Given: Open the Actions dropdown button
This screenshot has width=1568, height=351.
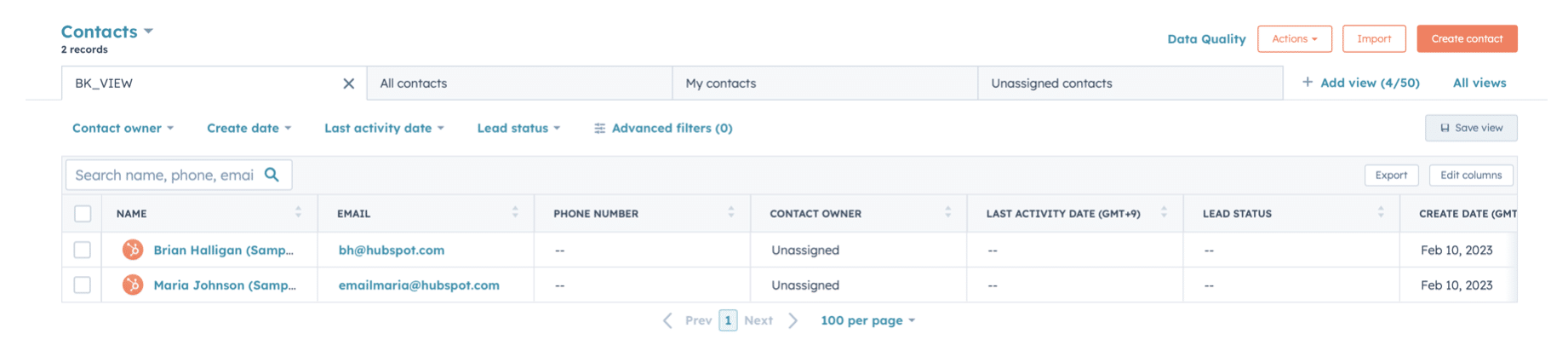Looking at the screenshot, I should tap(1295, 38).
